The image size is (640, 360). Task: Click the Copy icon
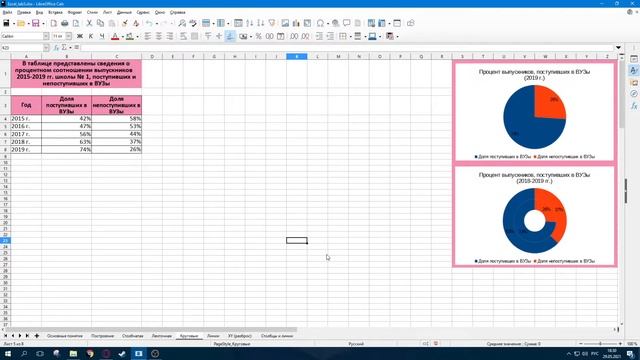click(x=100, y=23)
